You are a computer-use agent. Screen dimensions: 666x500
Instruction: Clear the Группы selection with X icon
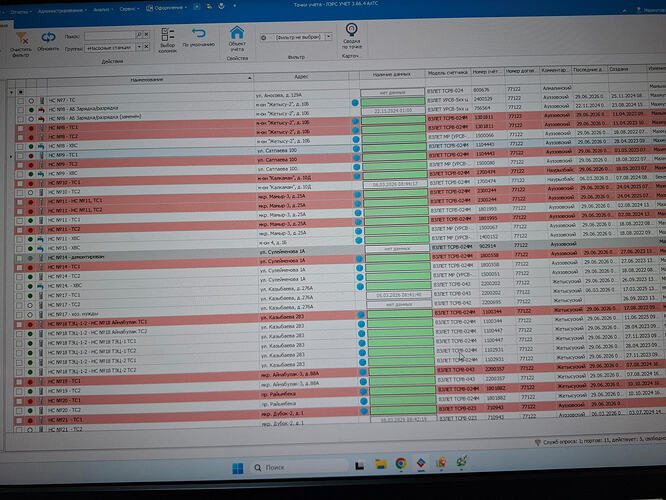[x=147, y=47]
